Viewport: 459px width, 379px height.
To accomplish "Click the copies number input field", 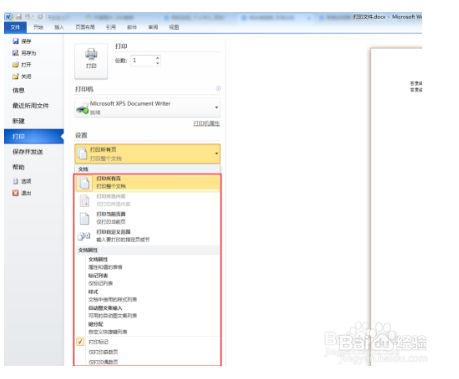I will [143, 60].
